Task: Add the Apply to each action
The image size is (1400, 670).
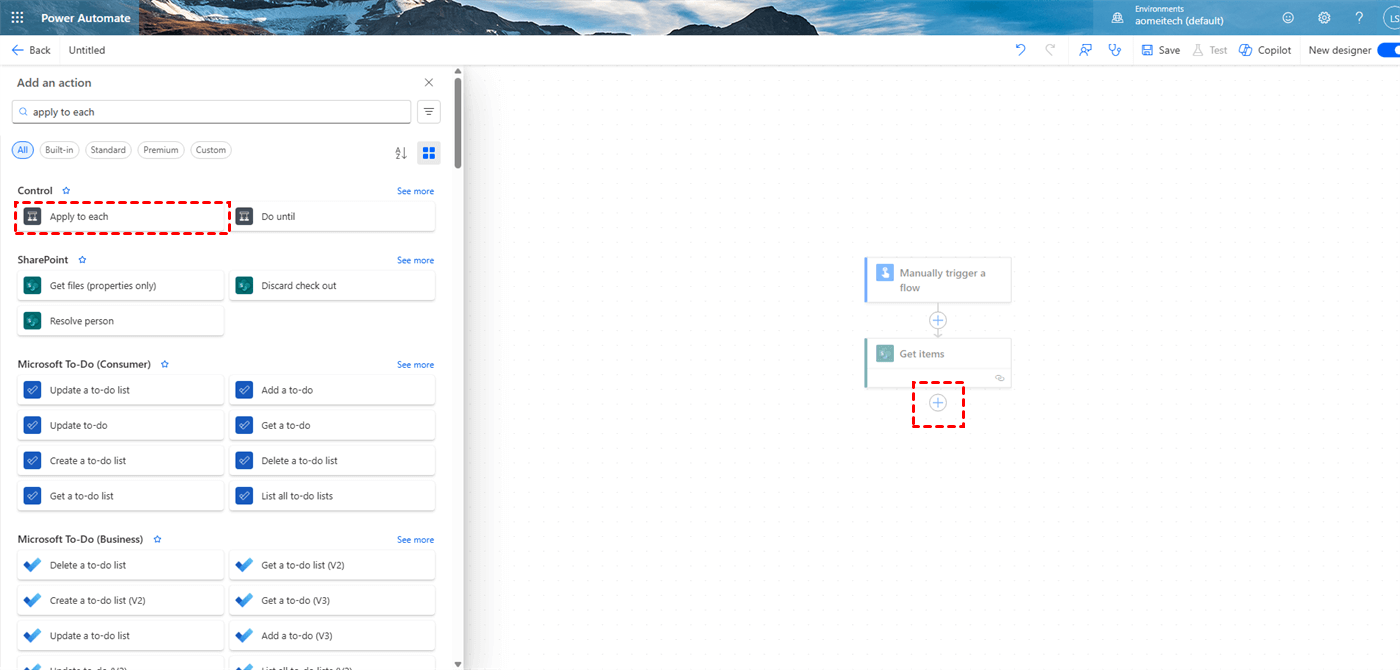Action: tap(121, 216)
